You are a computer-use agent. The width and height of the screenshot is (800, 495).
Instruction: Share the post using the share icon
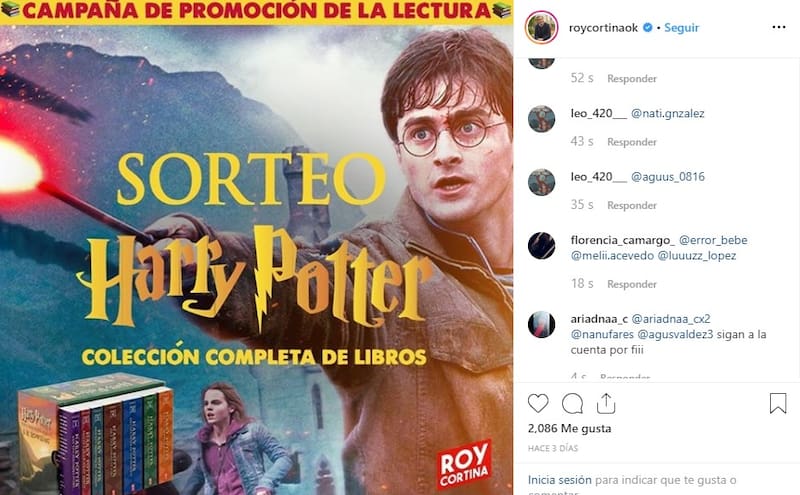pos(606,404)
